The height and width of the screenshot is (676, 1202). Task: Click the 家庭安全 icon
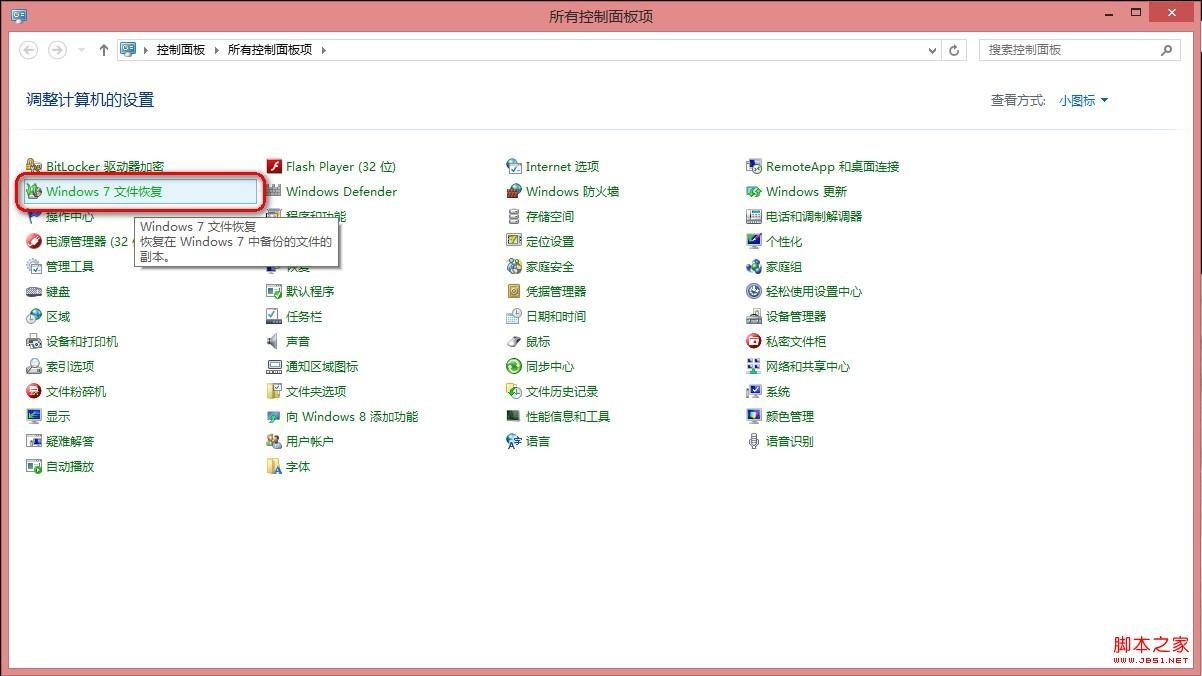click(514, 267)
